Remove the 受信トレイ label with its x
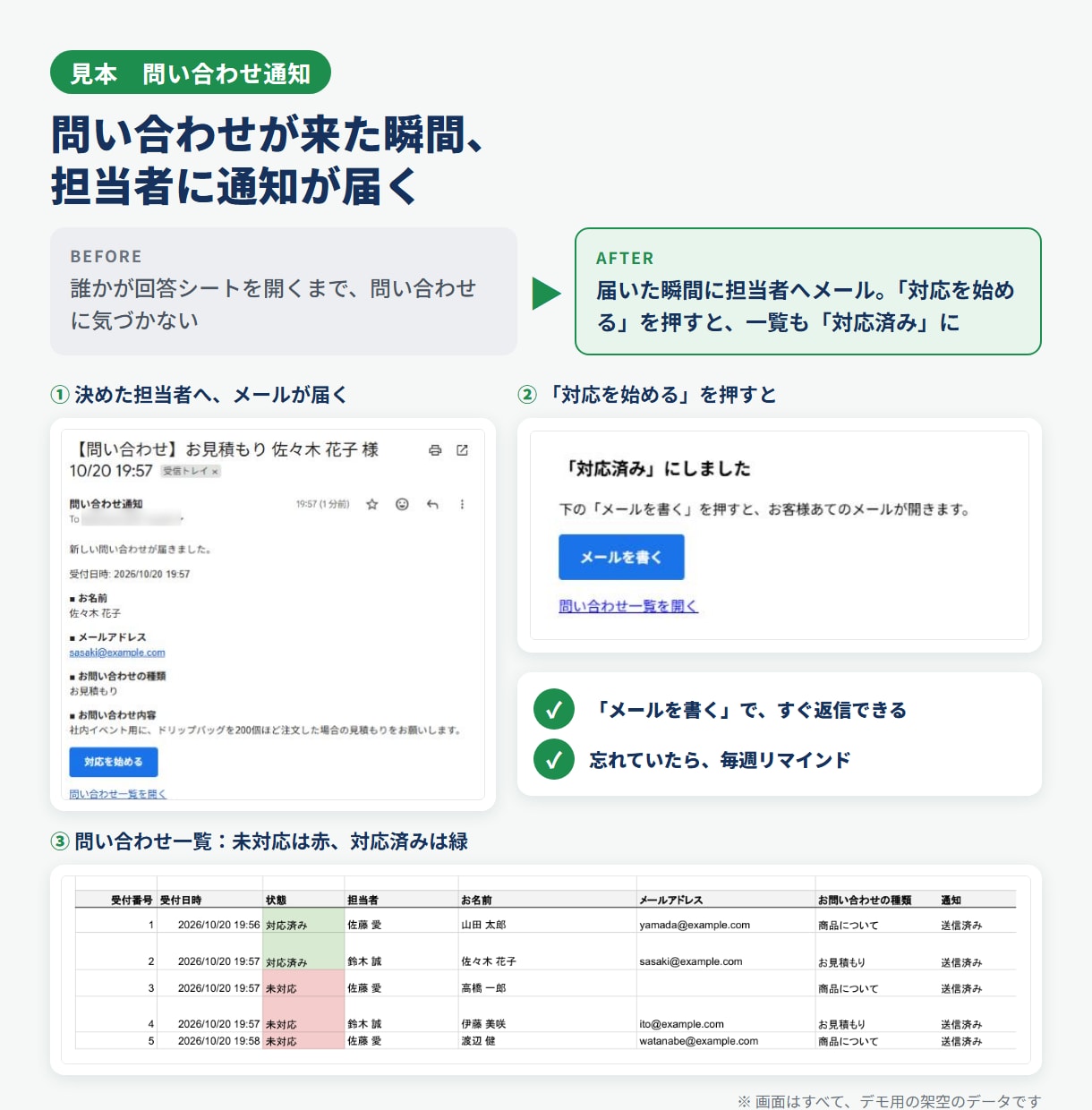 (215, 472)
